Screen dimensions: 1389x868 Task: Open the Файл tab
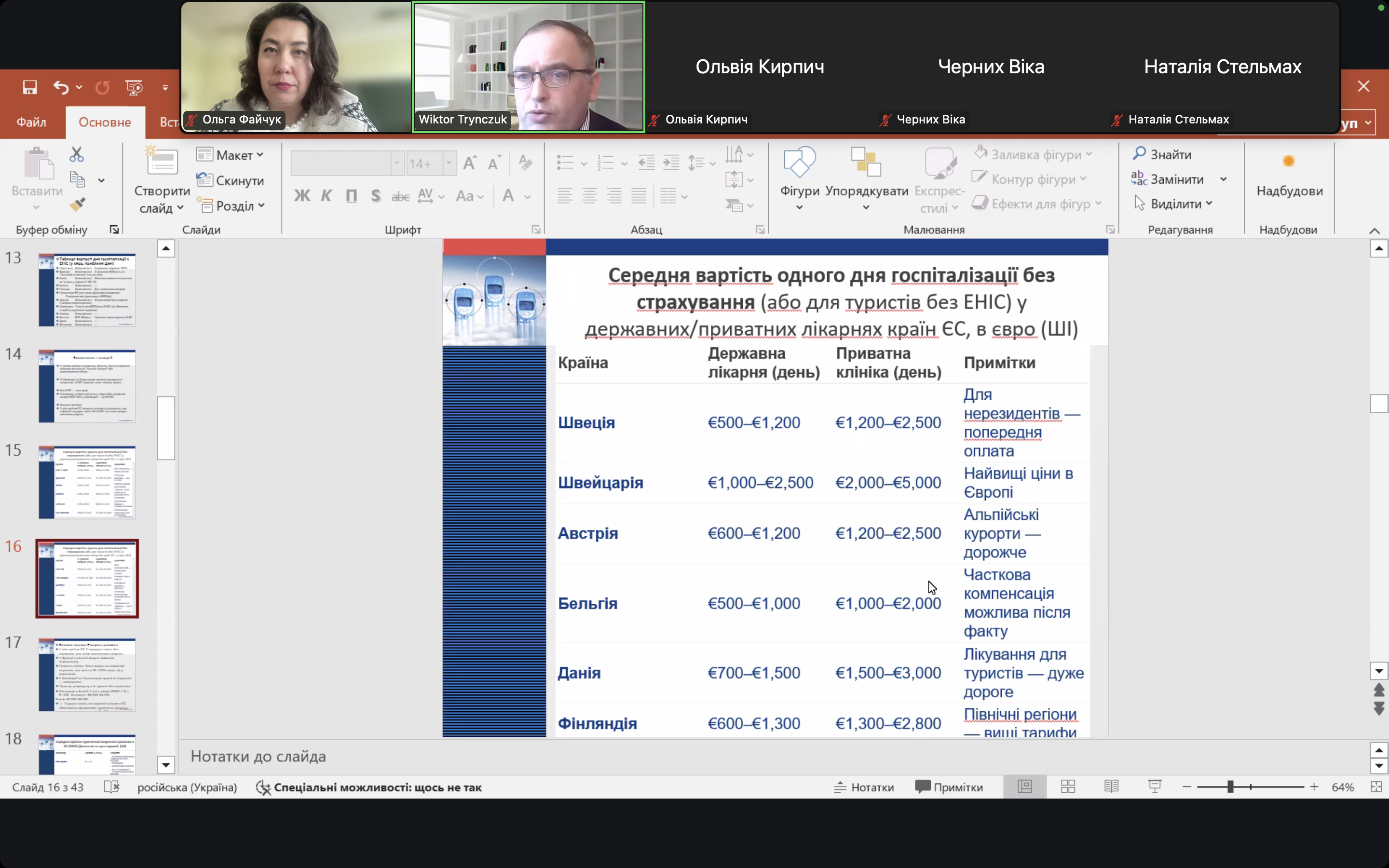(31, 122)
